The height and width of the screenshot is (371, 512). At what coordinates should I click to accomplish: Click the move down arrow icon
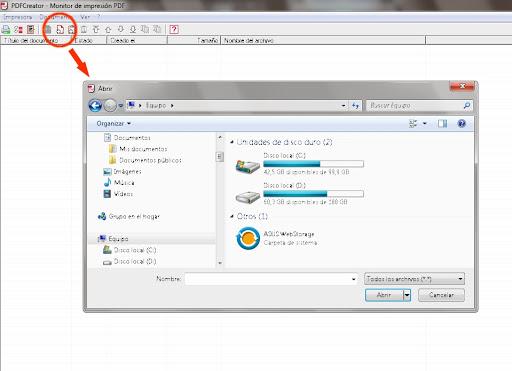click(x=121, y=30)
